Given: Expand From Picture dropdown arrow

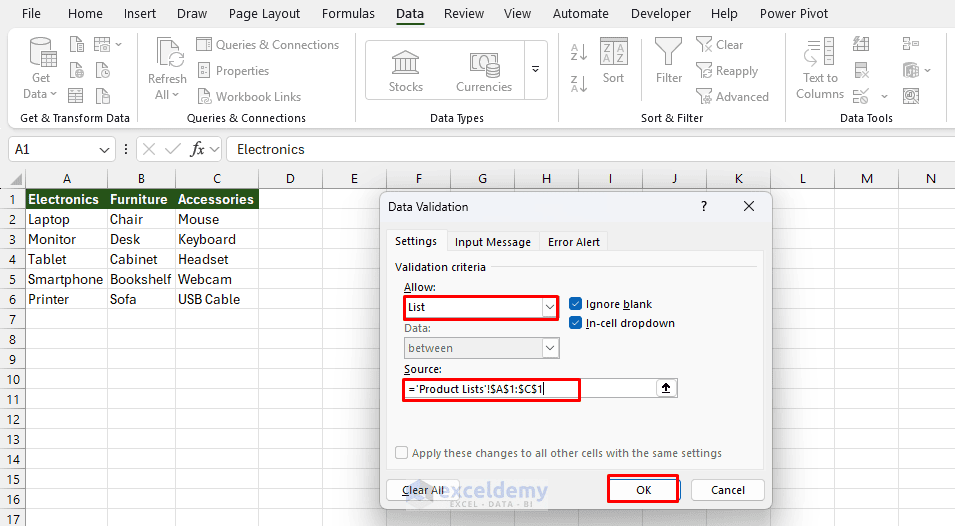Looking at the screenshot, I should [x=118, y=44].
